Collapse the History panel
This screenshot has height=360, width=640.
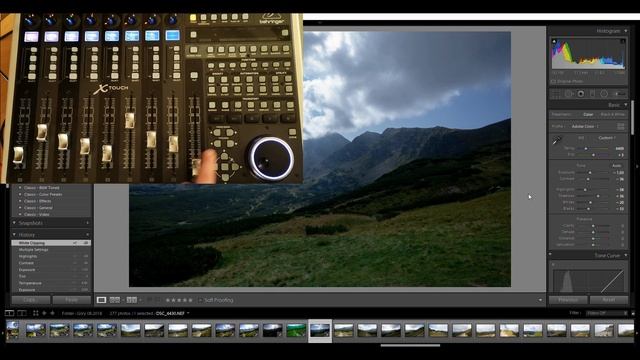[x=15, y=235]
